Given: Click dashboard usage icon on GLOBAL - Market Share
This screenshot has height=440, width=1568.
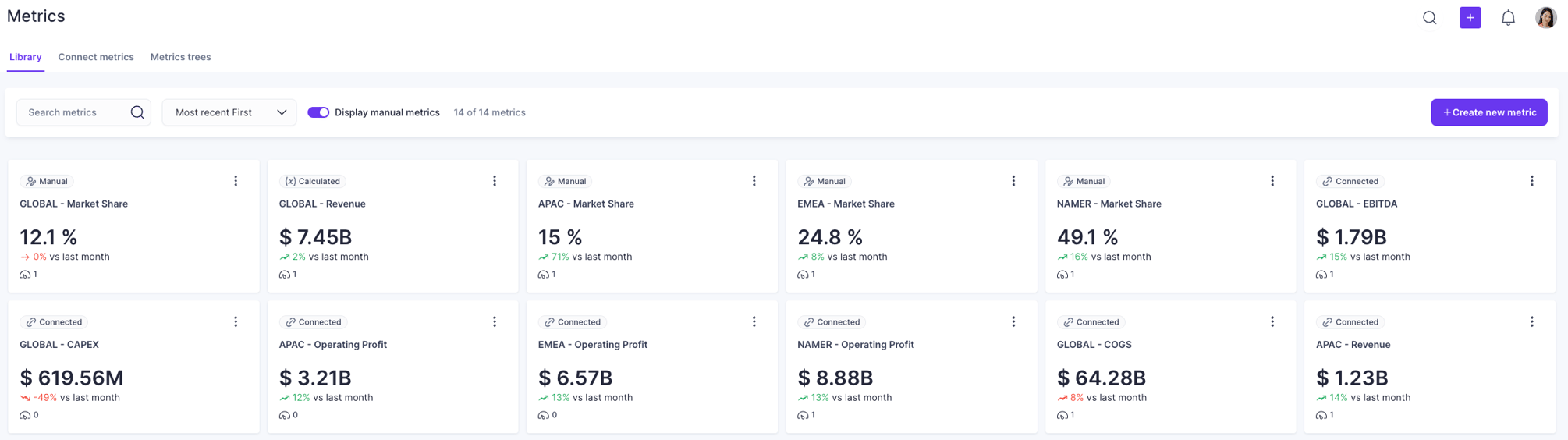Looking at the screenshot, I should [25, 275].
